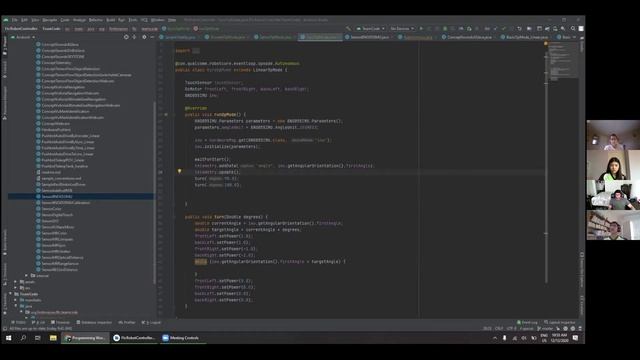This screenshot has width=640, height=360.
Task: Open the notification center in system tray
Action: click(576, 338)
